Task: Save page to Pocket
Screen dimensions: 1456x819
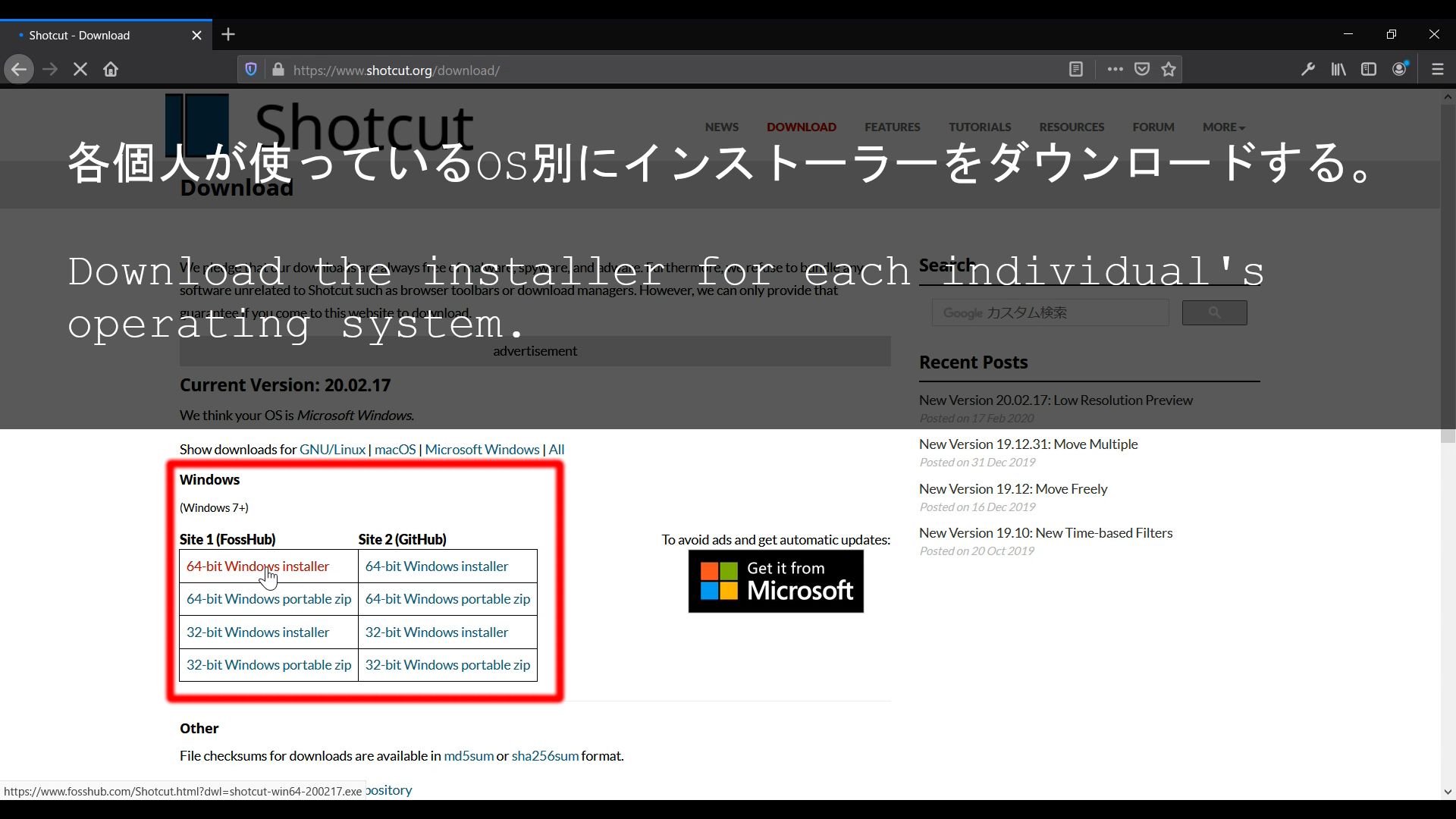Action: point(1142,70)
